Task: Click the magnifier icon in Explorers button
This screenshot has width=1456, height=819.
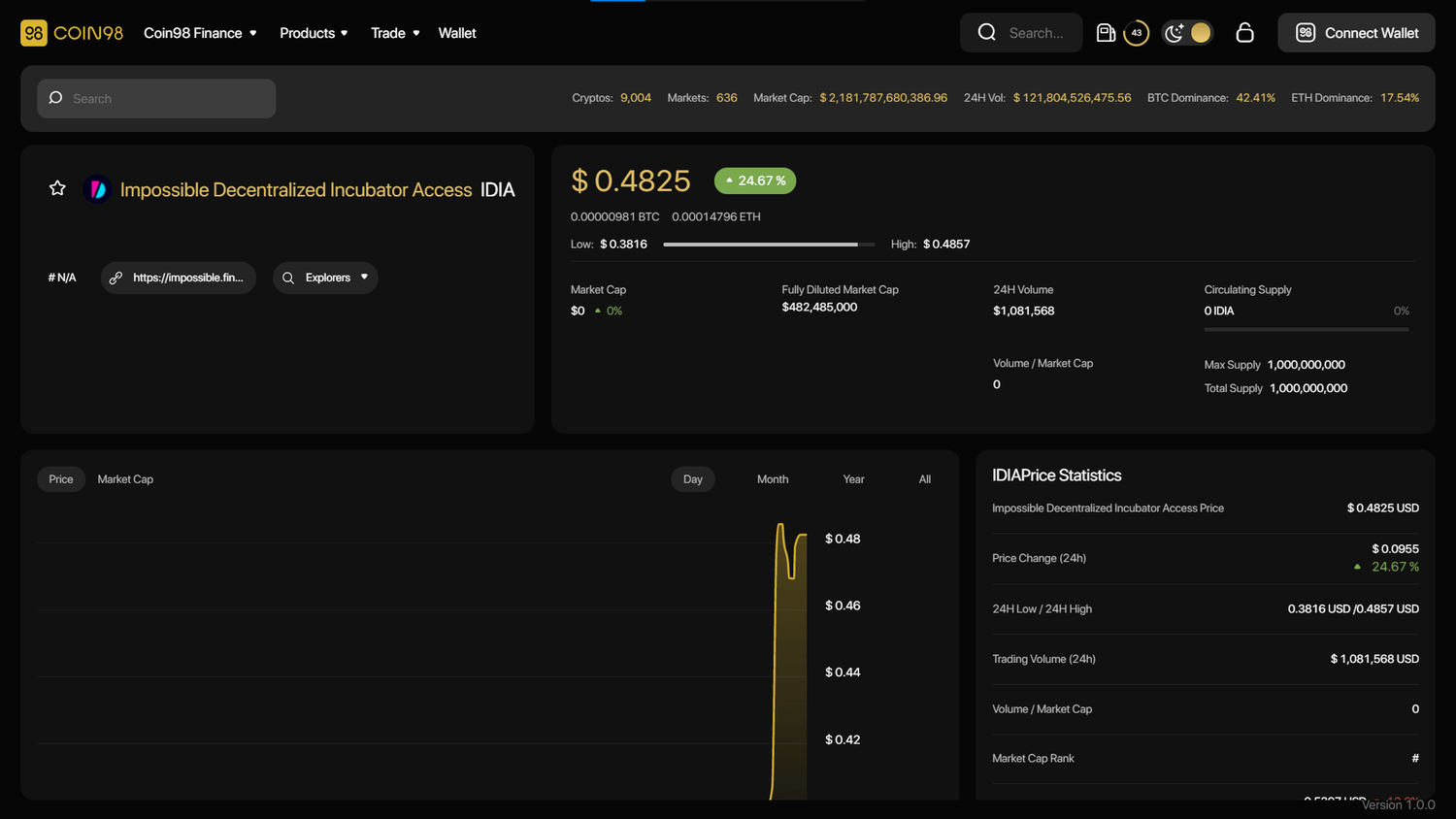Action: [x=288, y=278]
